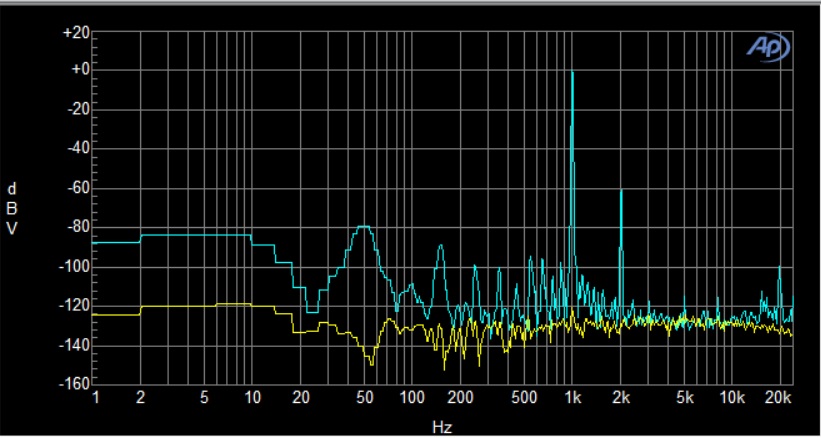The image size is (821, 438).
Task: Click the tip of the cyan 1 kHz fundamental peak
Action: pyautogui.click(x=572, y=72)
